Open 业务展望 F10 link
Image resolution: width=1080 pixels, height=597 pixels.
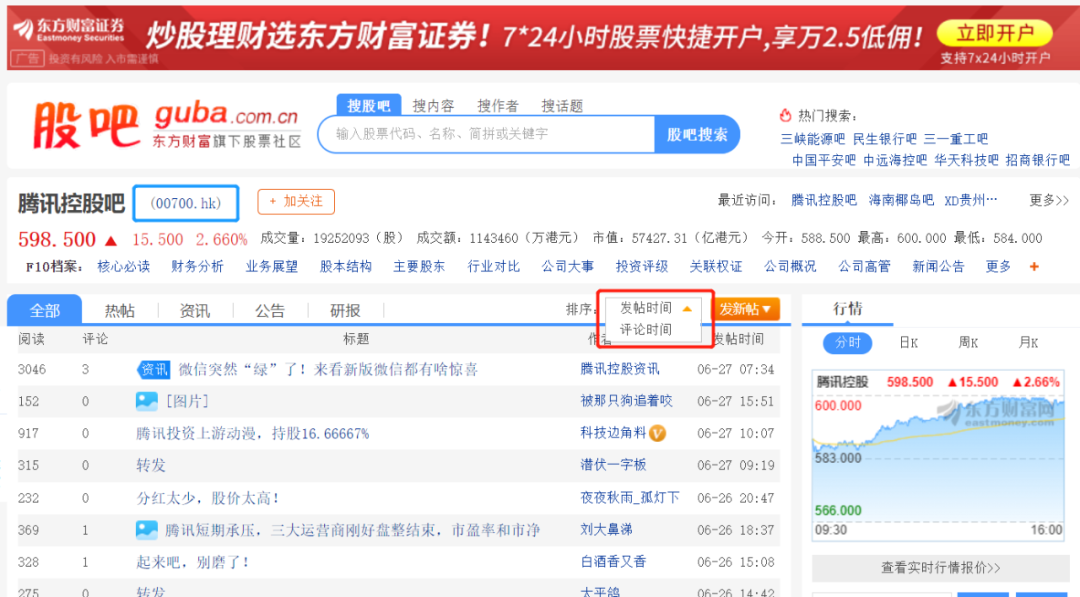click(x=271, y=266)
